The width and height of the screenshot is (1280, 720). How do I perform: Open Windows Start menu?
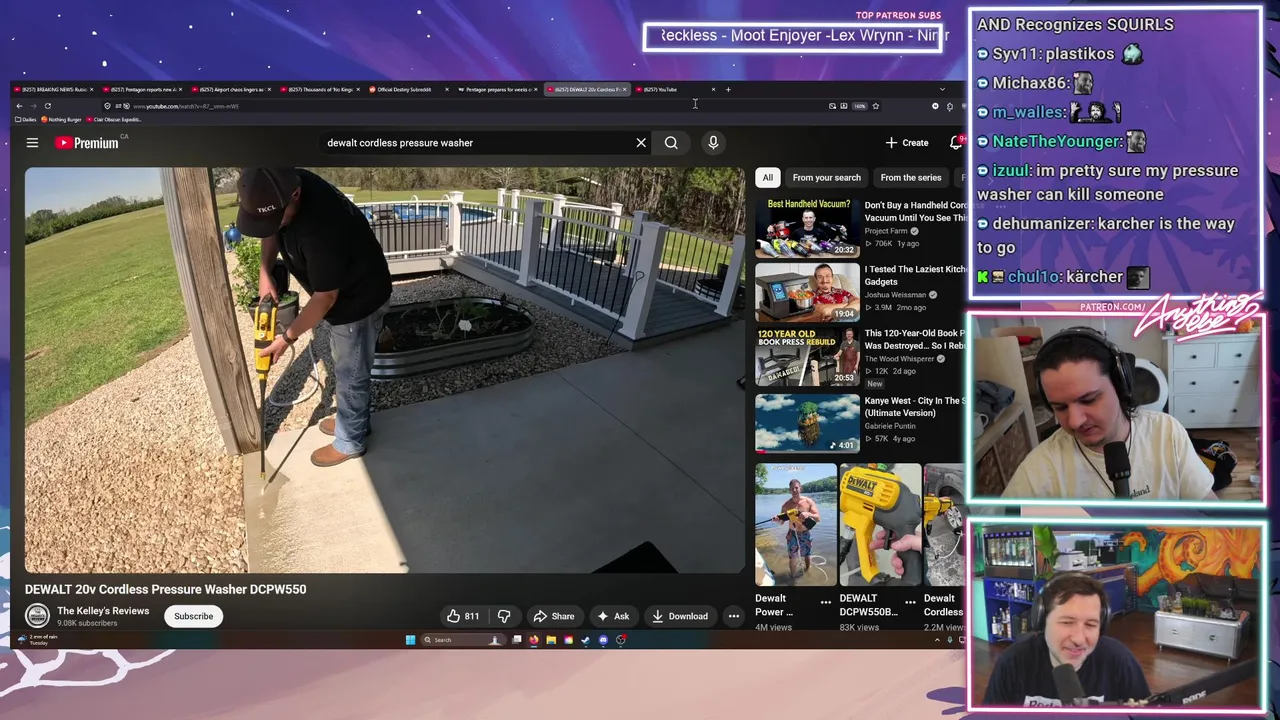(x=410, y=640)
